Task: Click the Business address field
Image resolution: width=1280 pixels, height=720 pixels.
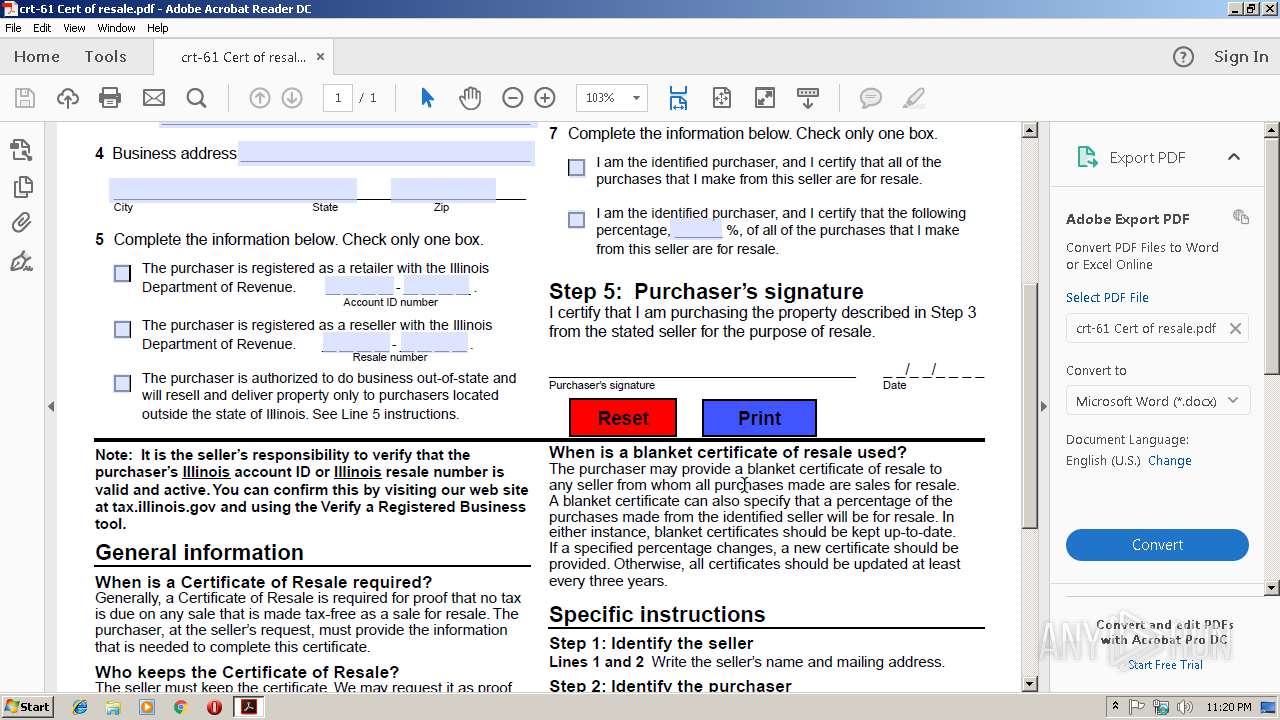Action: click(385, 153)
